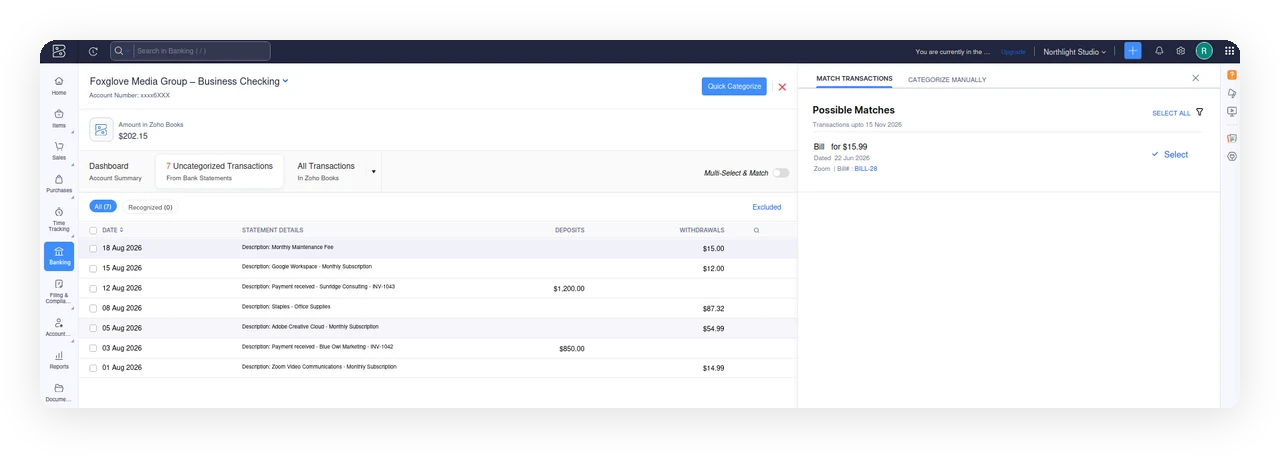The height and width of the screenshot is (456, 1280).
Task: Open Sunridge Consulting INV-1043 payment row
Action: coord(438,288)
